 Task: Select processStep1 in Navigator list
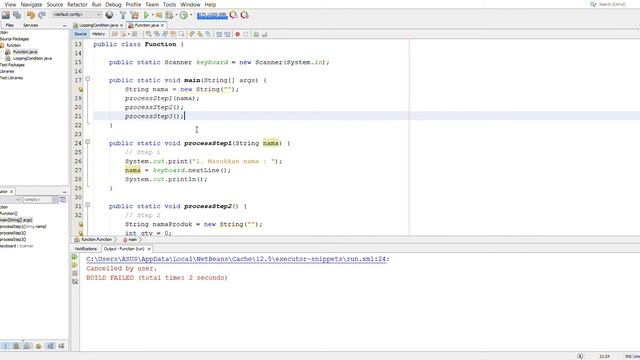(x=23, y=227)
